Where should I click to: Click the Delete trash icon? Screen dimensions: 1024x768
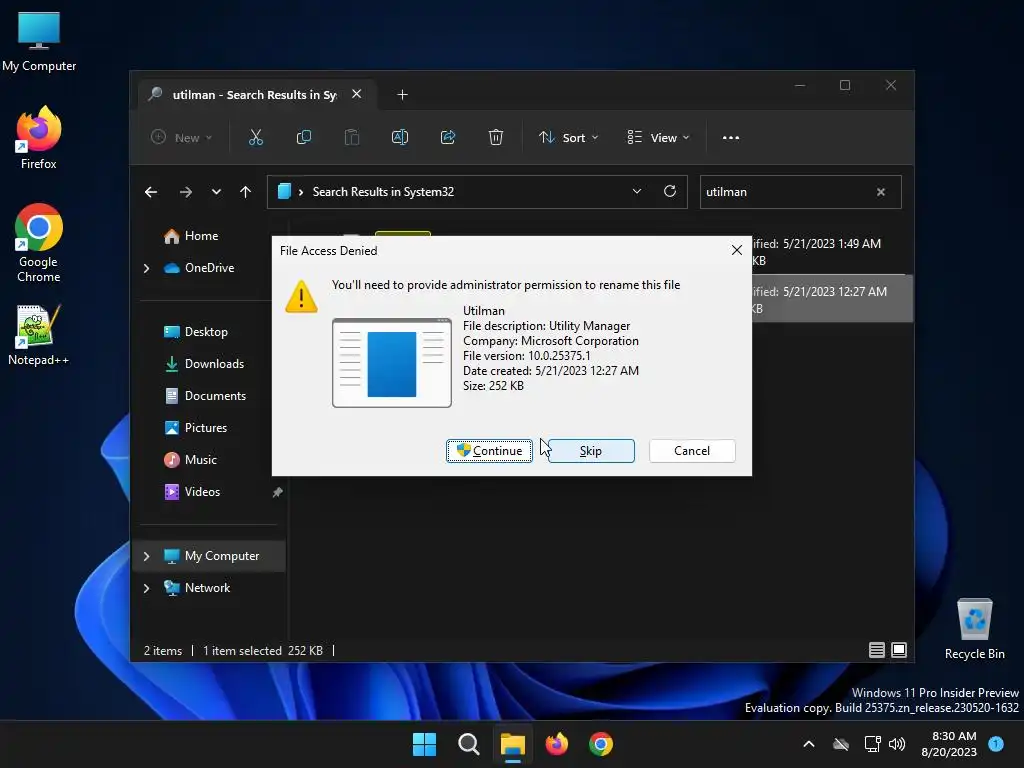pos(496,137)
